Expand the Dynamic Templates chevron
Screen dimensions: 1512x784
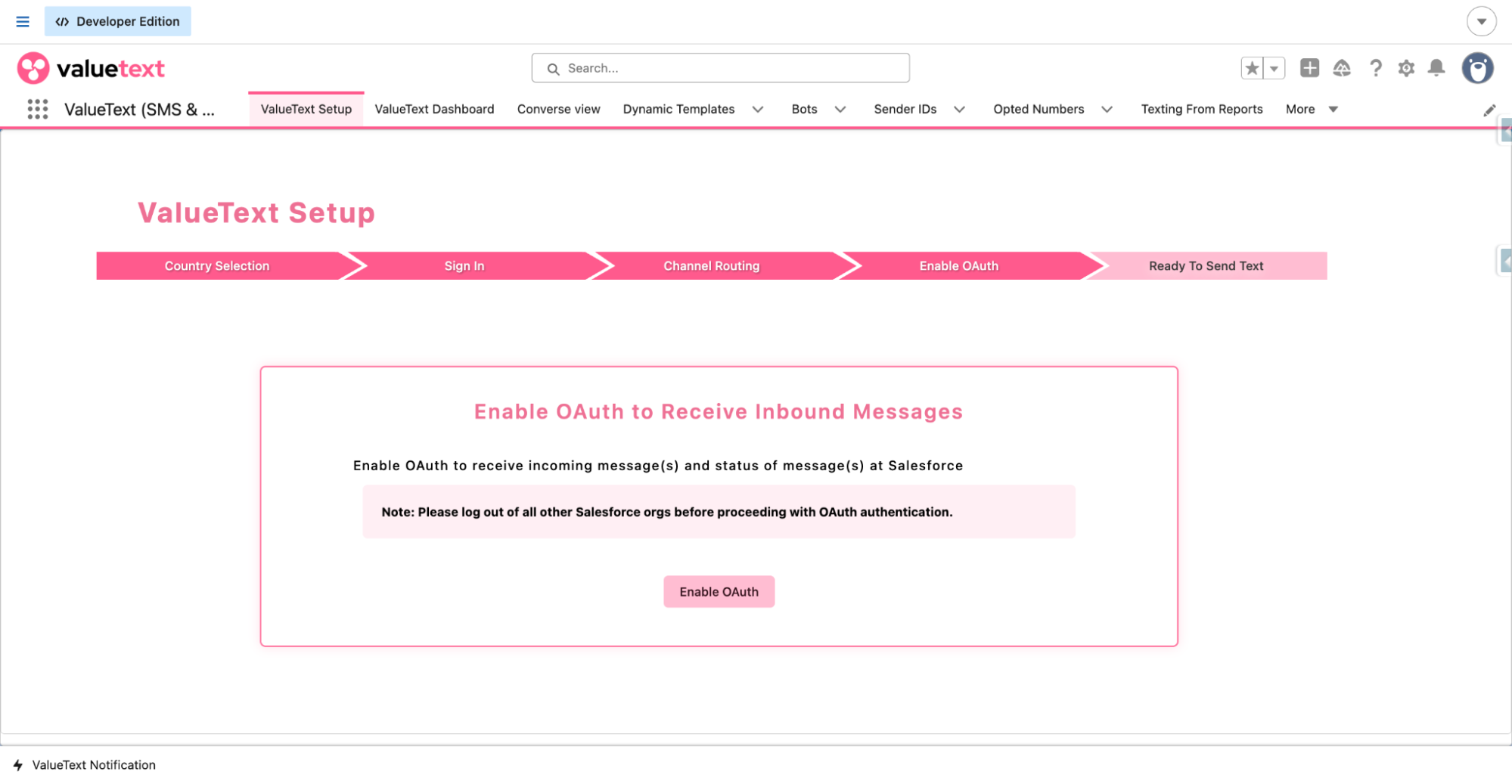pos(757,109)
